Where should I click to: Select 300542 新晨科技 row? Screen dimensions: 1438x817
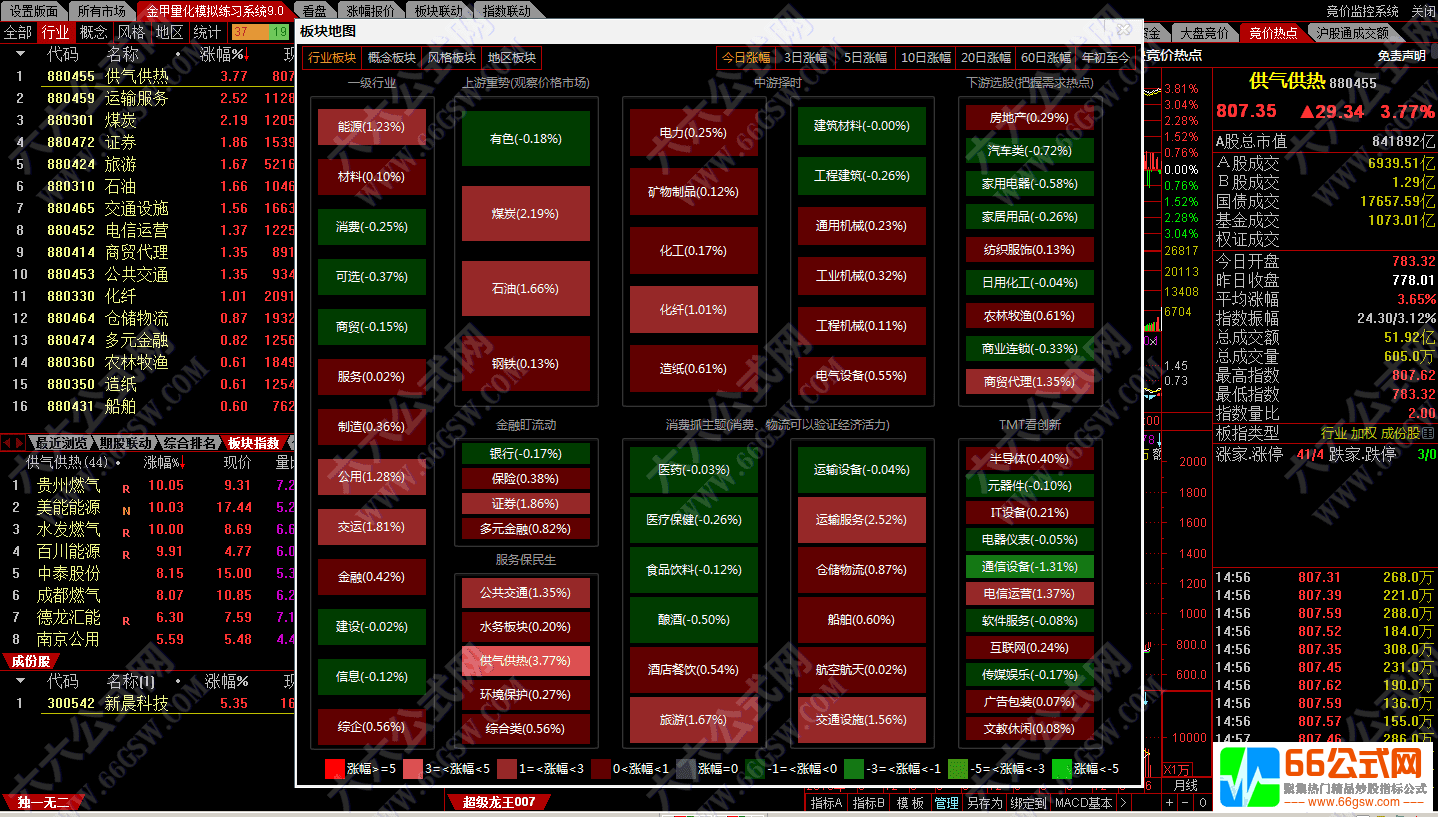point(148,703)
